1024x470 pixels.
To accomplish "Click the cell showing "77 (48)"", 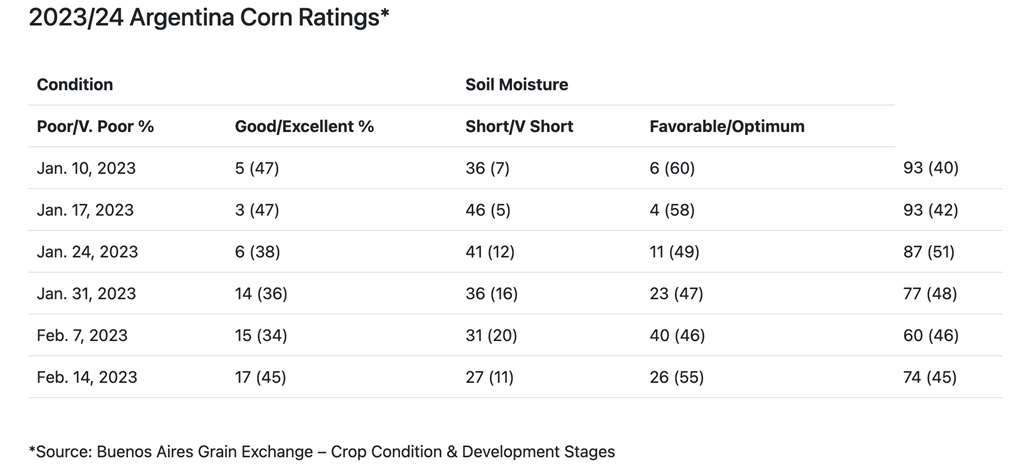I will point(930,294).
